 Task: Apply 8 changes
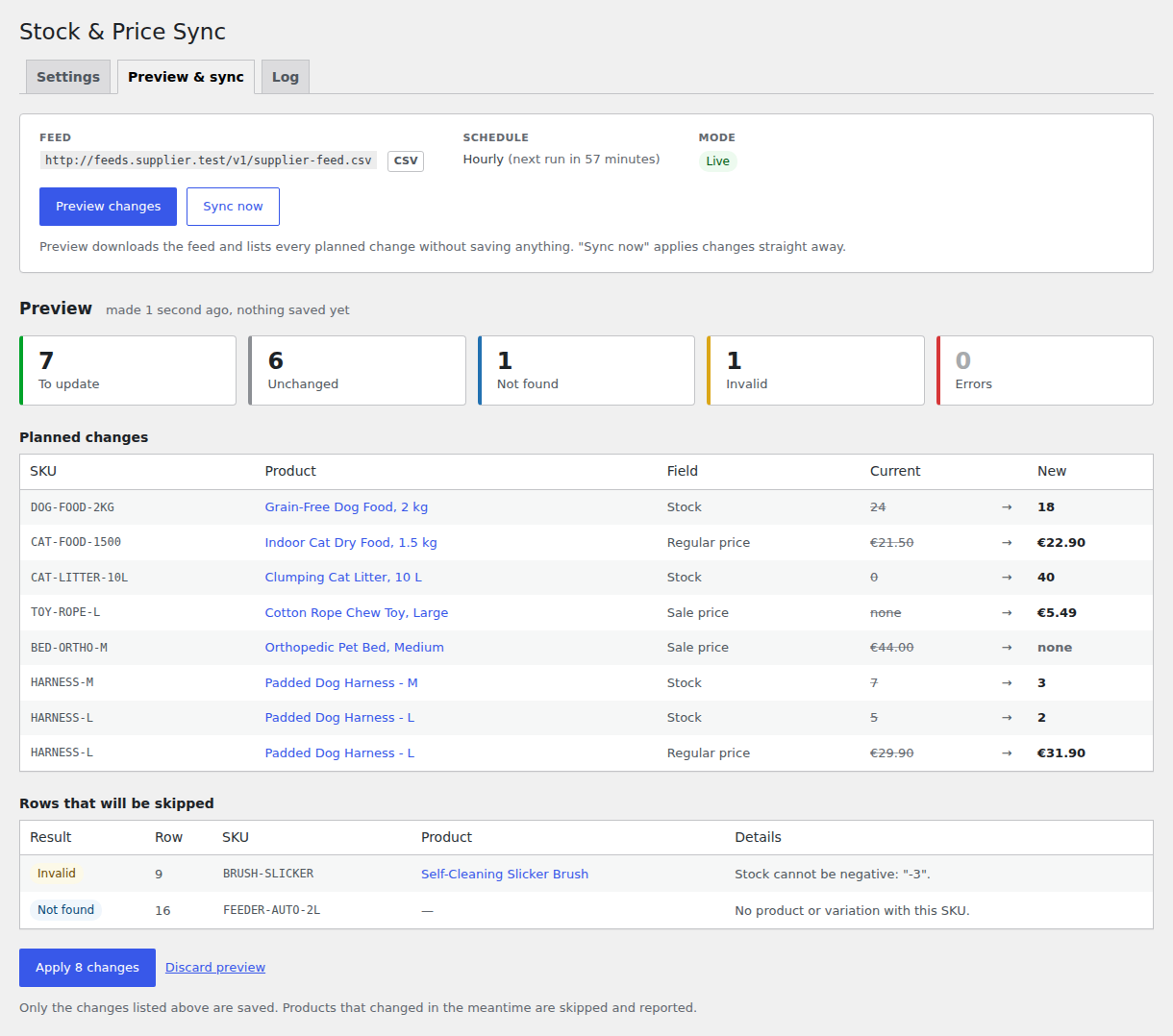[x=87, y=968]
